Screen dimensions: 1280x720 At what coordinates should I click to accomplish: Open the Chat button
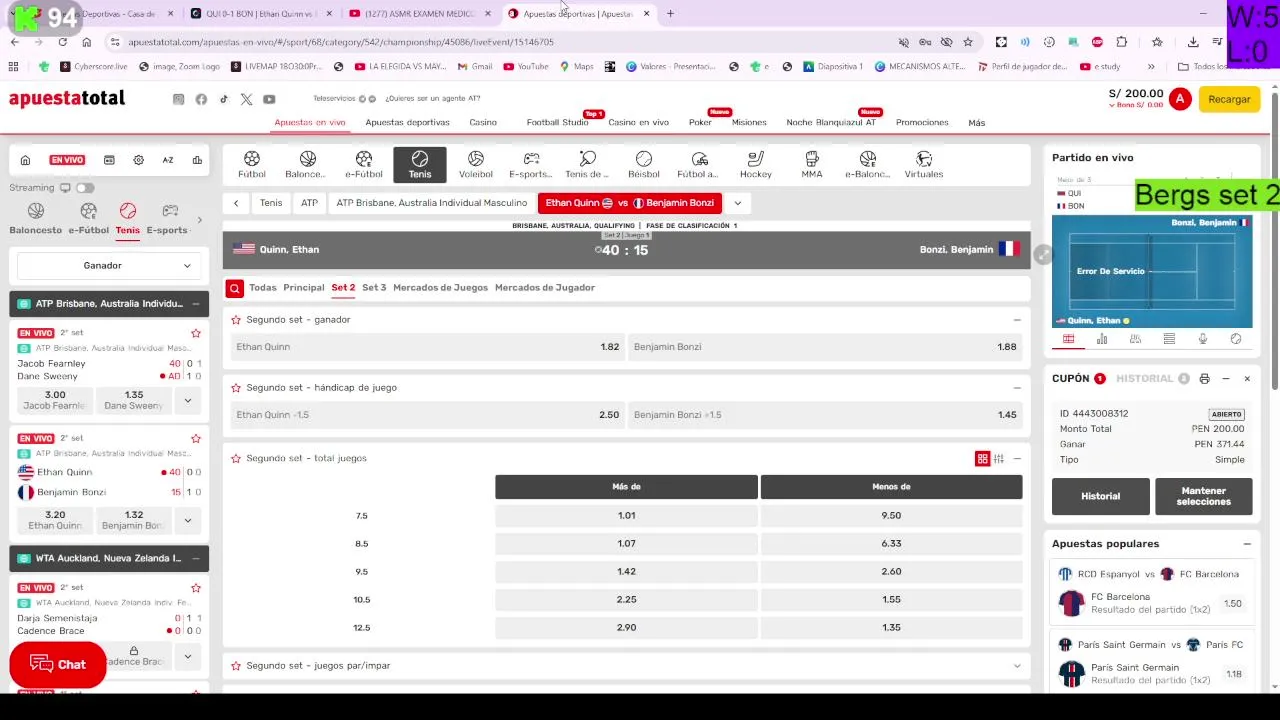point(58,665)
